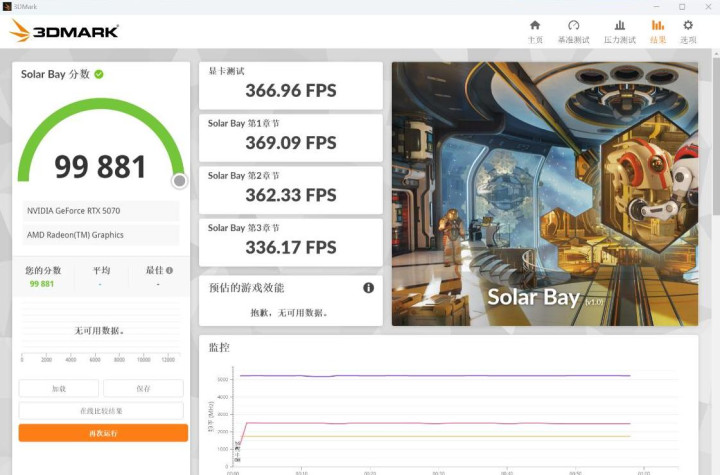Minimize the 3DMark window
The height and width of the screenshot is (475, 720).
coord(656,7)
